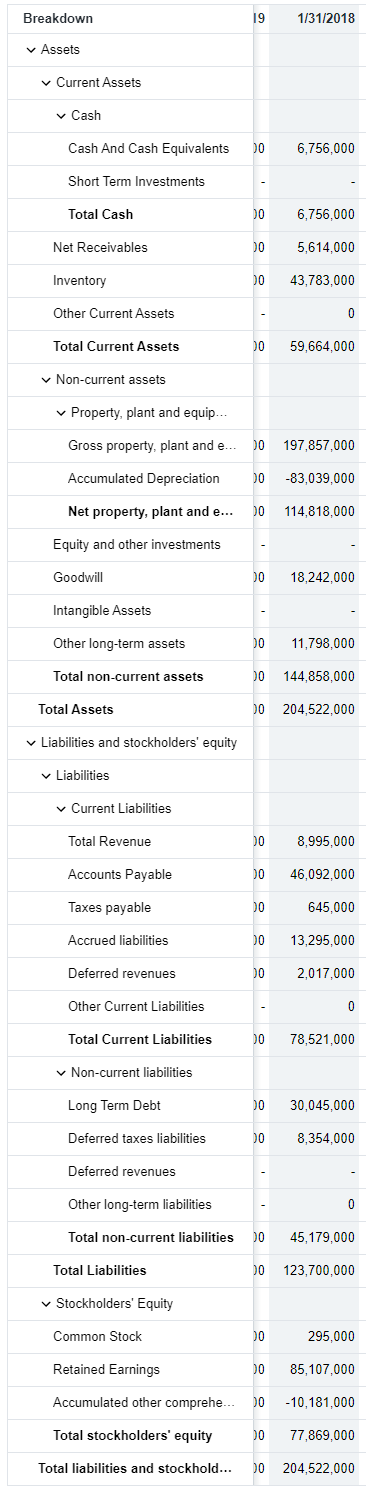Select the Total Liabilities row label

point(100,1270)
